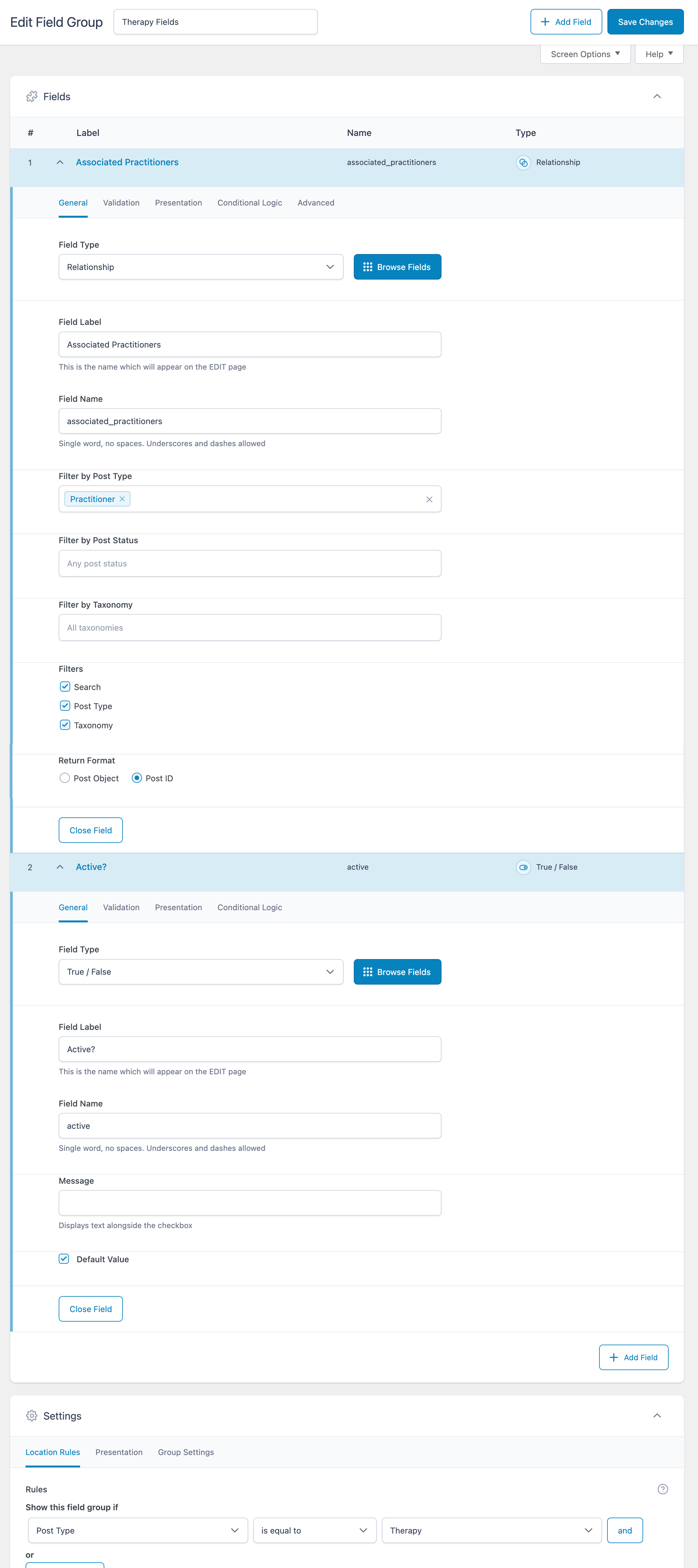Viewport: 698px width, 1568px height.
Task: Remove the Practitioner post type tag
Action: pos(122,499)
